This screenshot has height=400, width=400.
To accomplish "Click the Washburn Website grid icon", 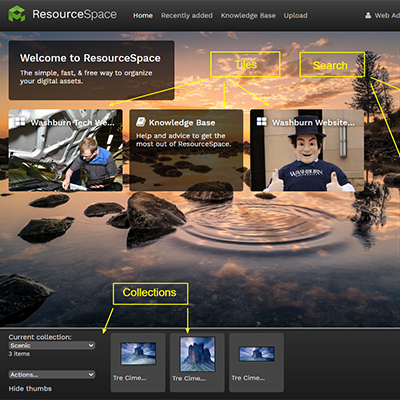I will coord(261,121).
